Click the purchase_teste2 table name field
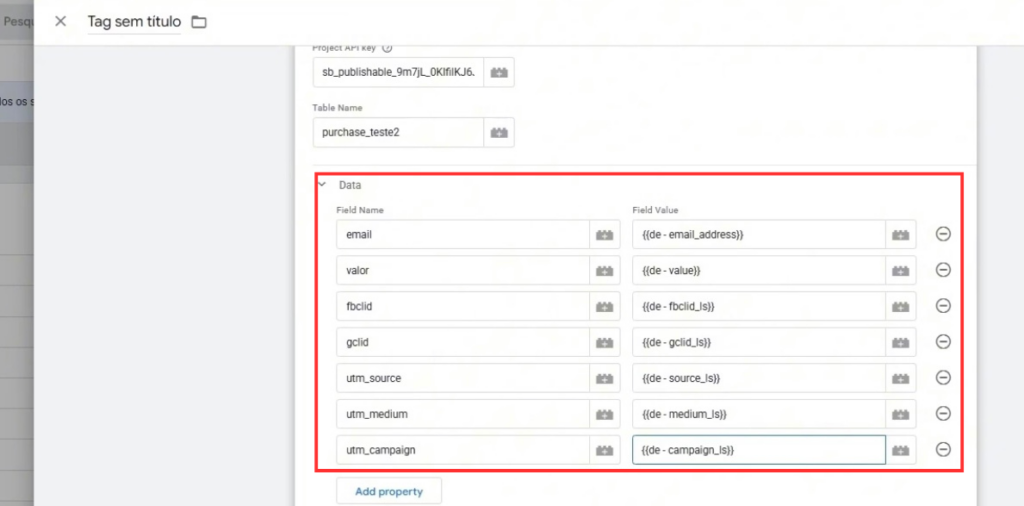The image size is (1024, 506). click(398, 132)
